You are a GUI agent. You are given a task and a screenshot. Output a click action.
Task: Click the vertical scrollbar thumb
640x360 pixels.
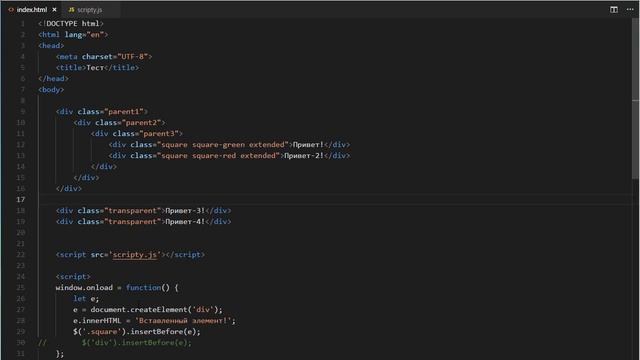[636, 98]
